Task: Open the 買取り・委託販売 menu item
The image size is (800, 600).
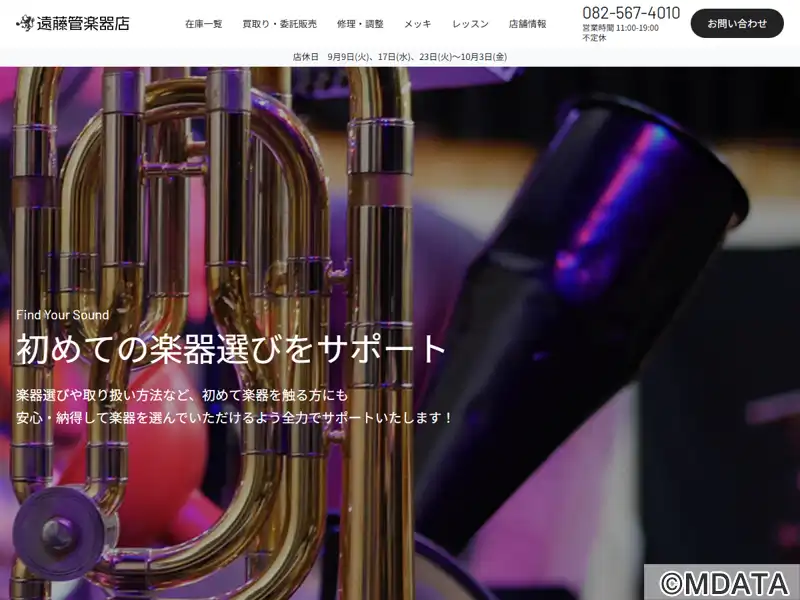Action: click(280, 24)
